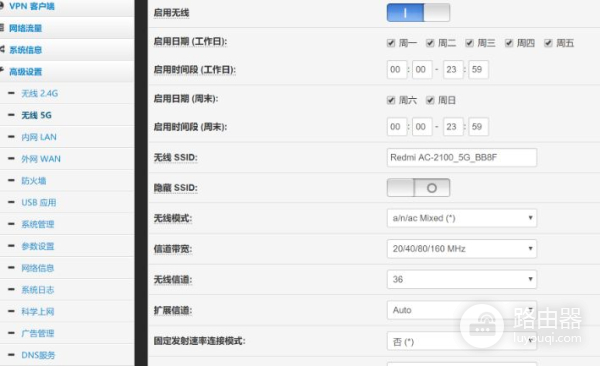Open the 扩展信道 Auto dropdown
600x366 pixels.
(x=462, y=310)
